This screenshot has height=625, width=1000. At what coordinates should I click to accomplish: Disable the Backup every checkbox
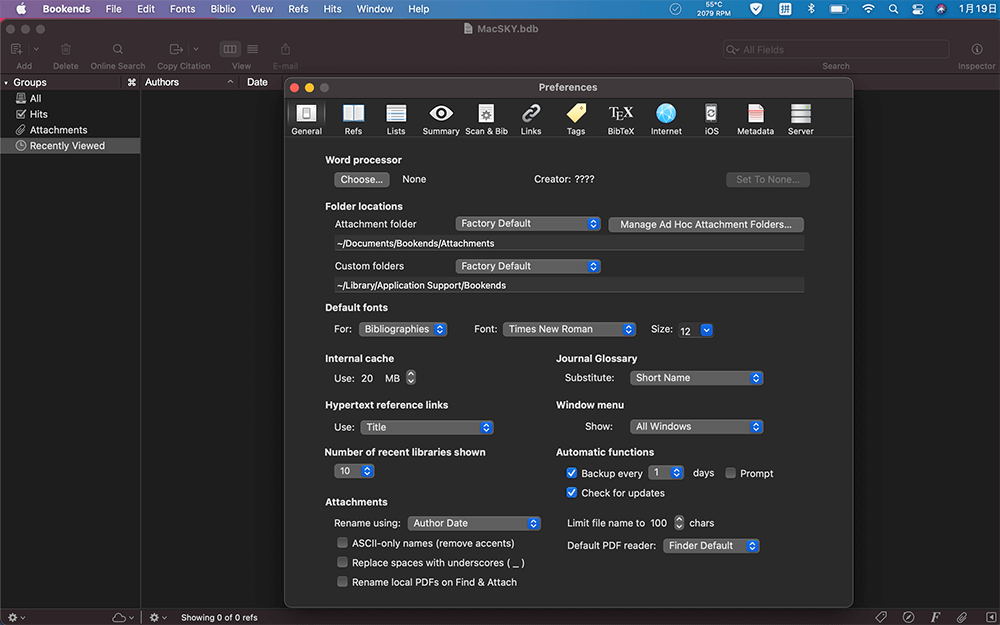tap(572, 473)
